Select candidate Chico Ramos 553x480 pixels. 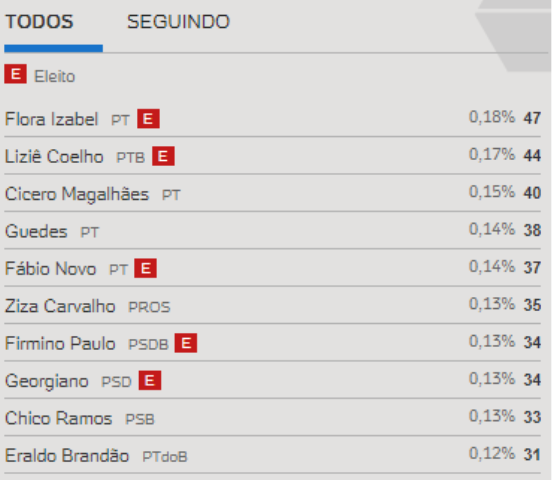click(x=272, y=418)
